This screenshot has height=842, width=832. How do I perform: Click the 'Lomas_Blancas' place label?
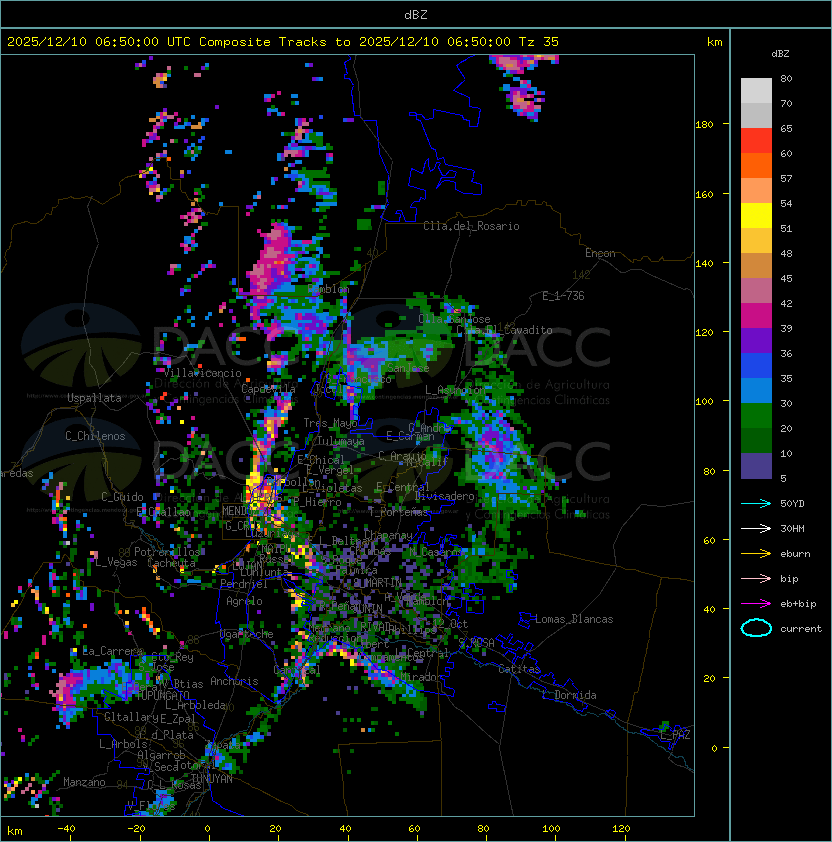(574, 619)
